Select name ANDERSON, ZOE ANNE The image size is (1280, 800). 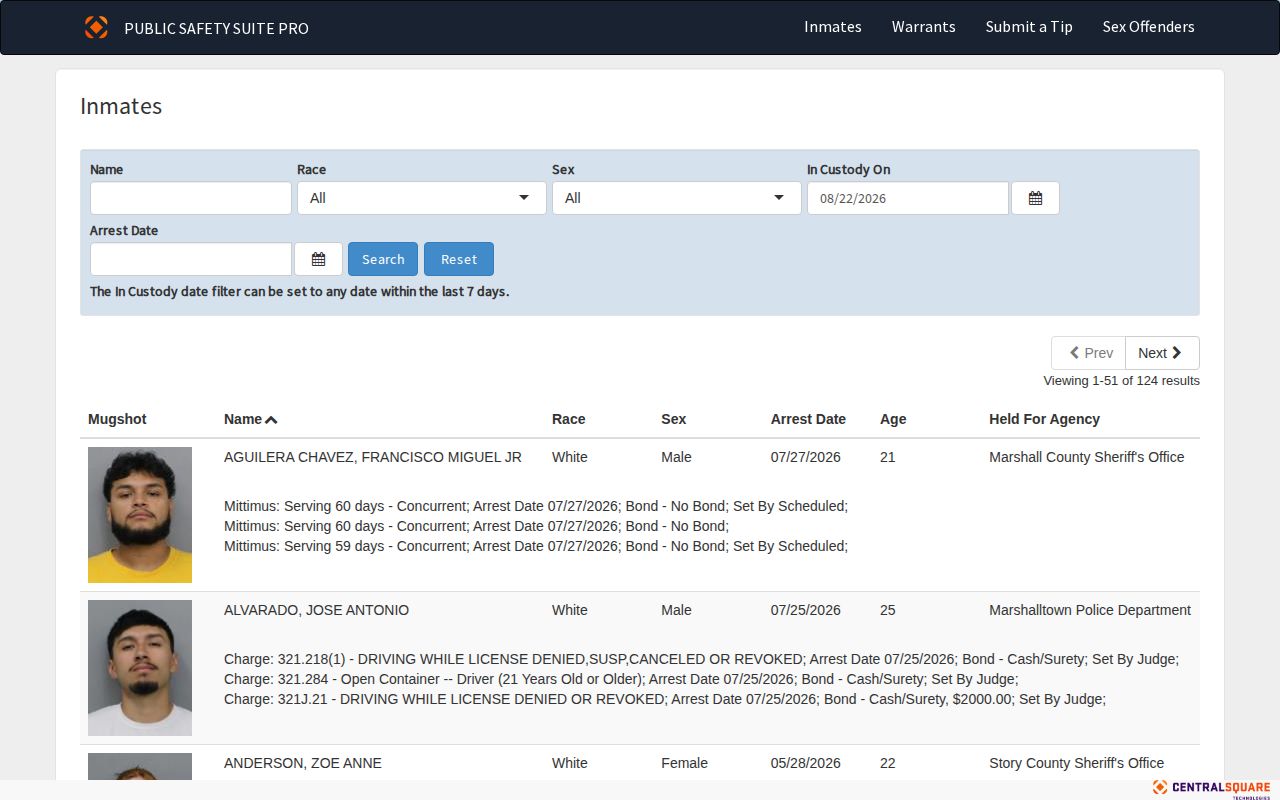303,763
